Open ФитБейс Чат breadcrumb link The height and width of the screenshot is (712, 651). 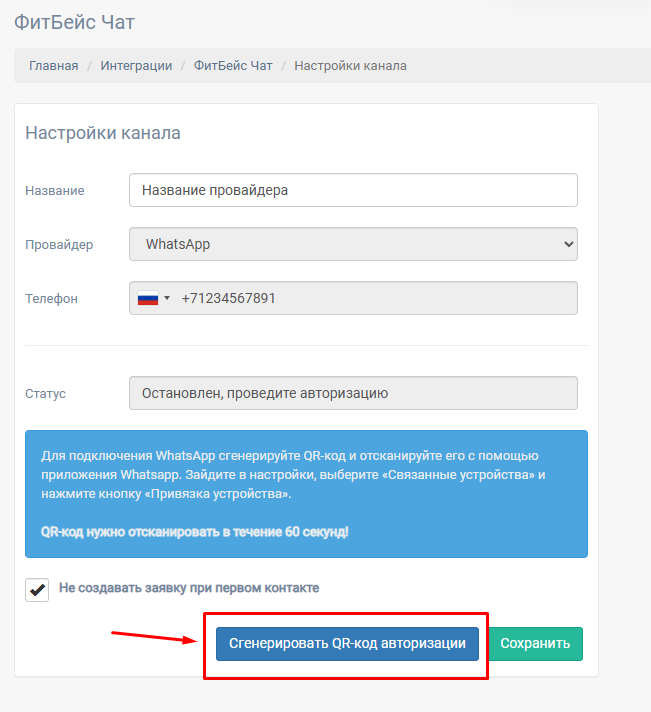pyautogui.click(x=233, y=66)
